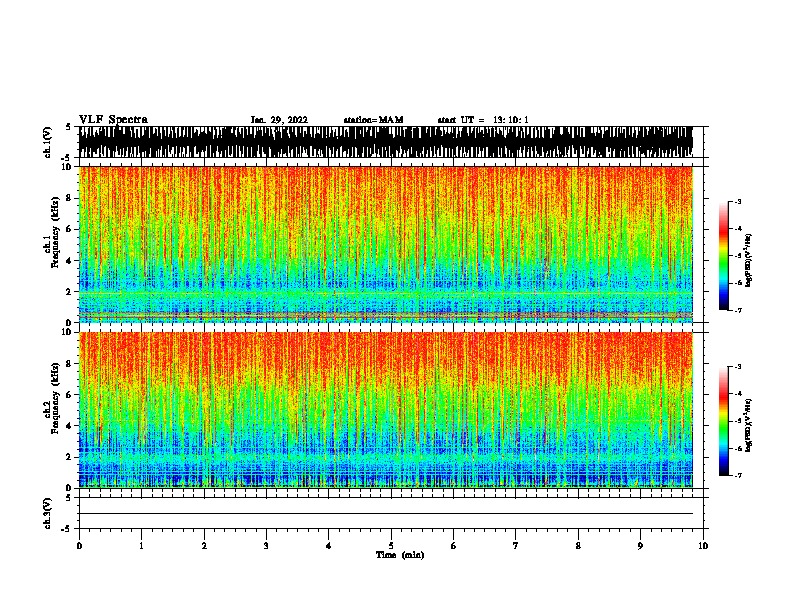Click time axis tick label 0
The height and width of the screenshot is (612, 792).
pyautogui.click(x=79, y=546)
